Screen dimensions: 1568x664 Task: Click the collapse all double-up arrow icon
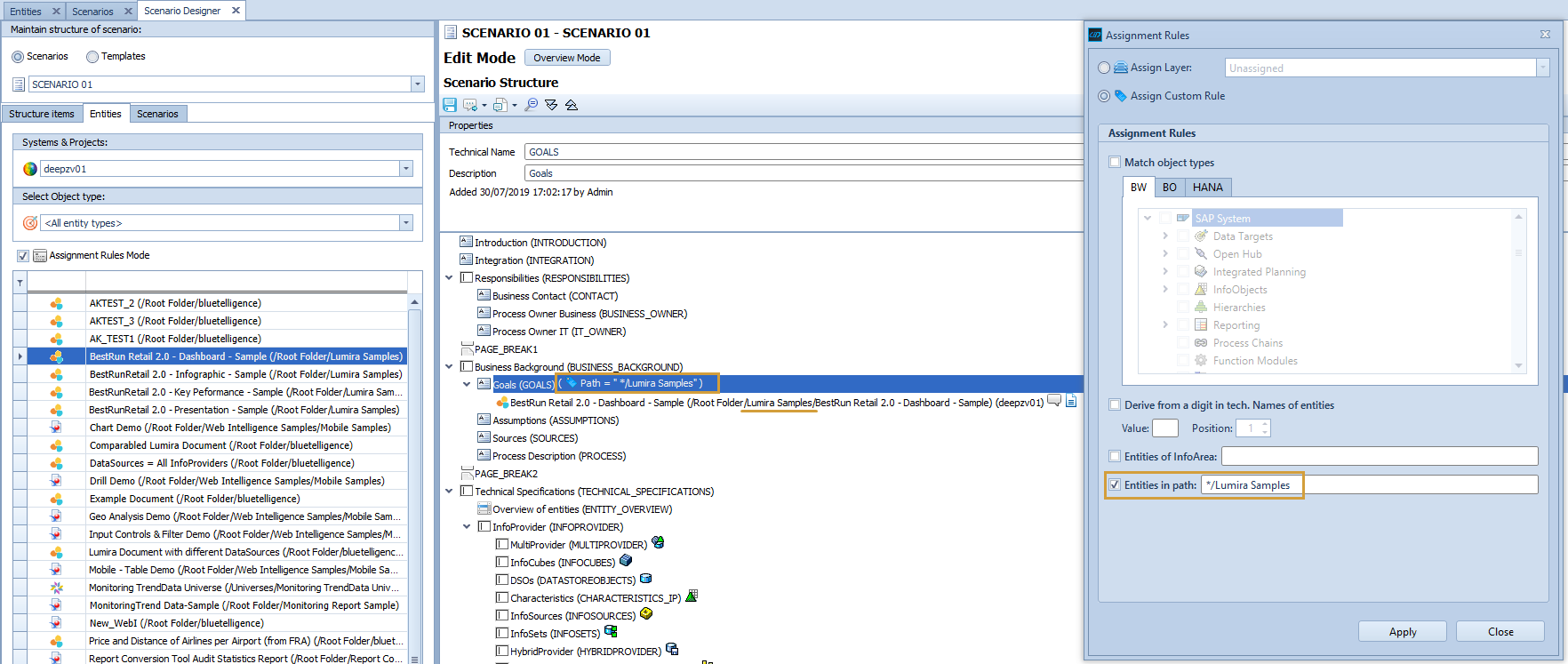pyautogui.click(x=572, y=105)
